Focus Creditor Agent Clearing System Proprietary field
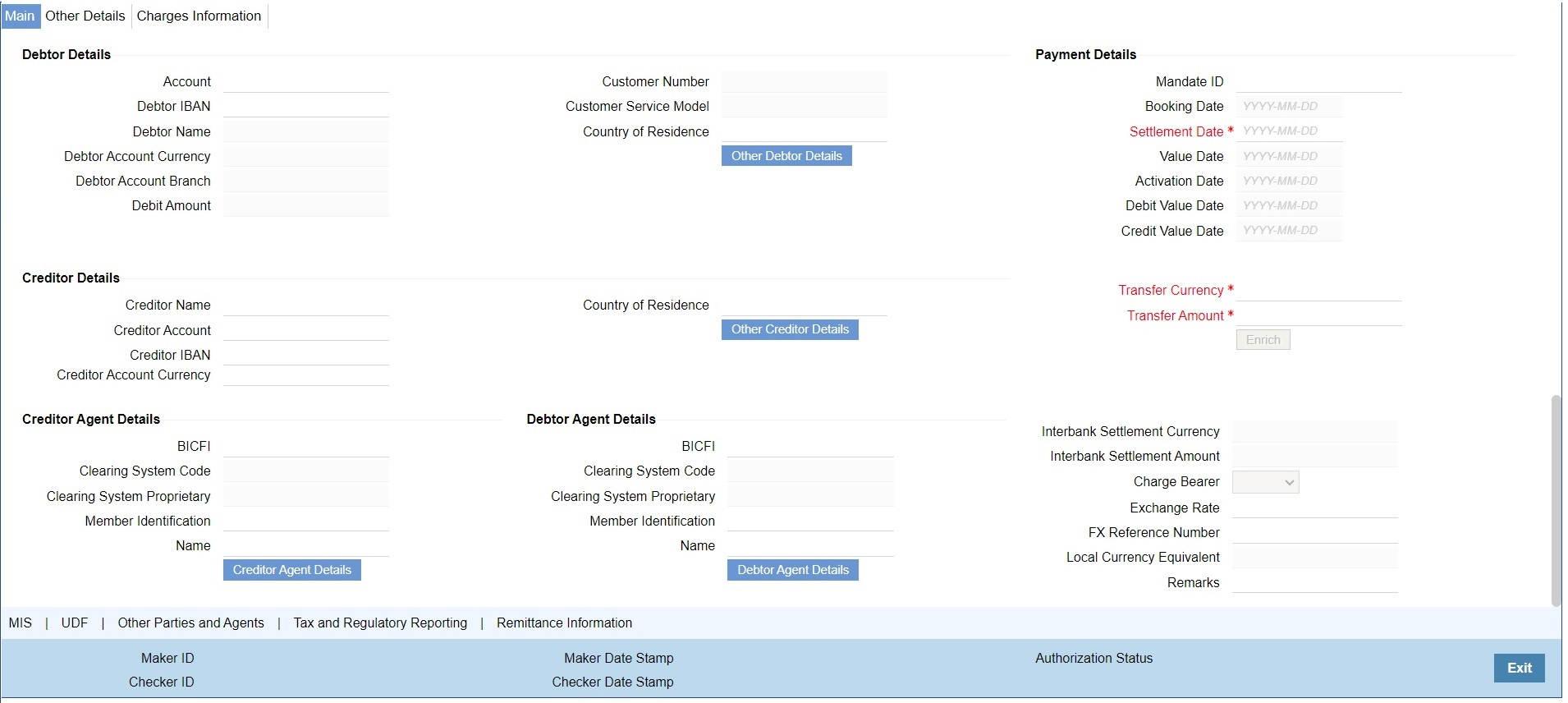The width and height of the screenshot is (1568, 703). [x=306, y=496]
